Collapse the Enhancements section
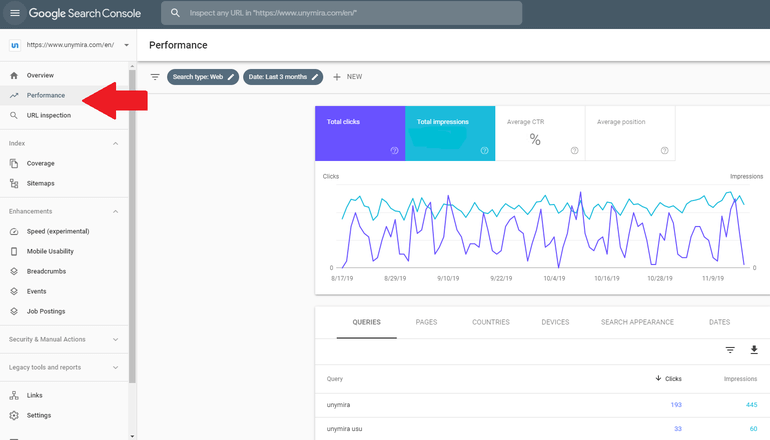770x440 pixels. pos(115,211)
